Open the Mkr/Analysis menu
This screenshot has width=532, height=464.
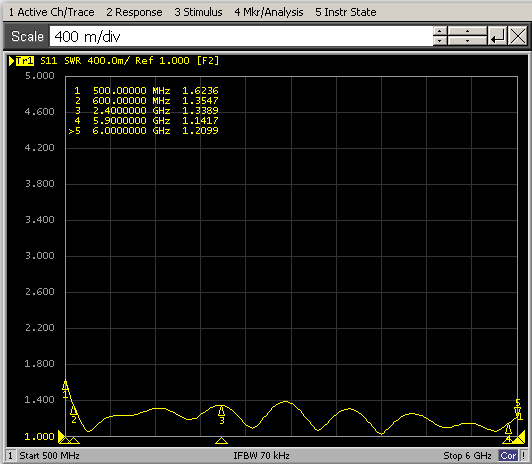coord(269,12)
